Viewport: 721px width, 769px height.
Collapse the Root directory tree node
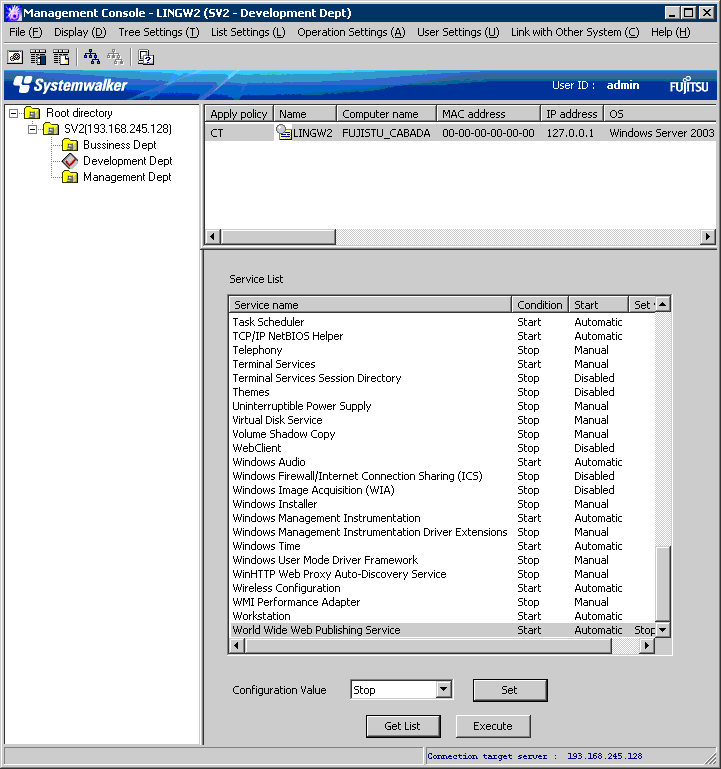tap(14, 113)
